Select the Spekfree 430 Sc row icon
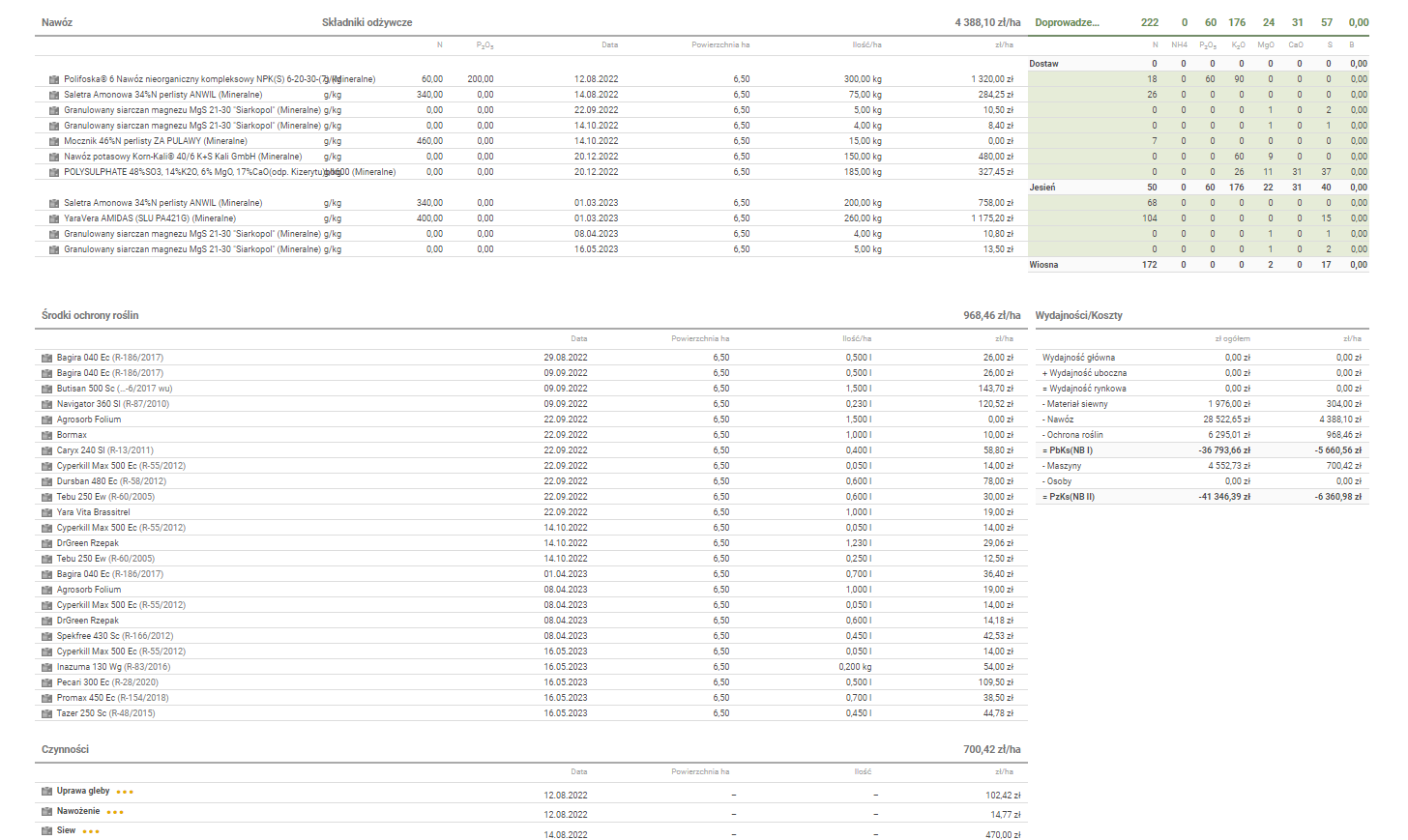 tap(46, 636)
